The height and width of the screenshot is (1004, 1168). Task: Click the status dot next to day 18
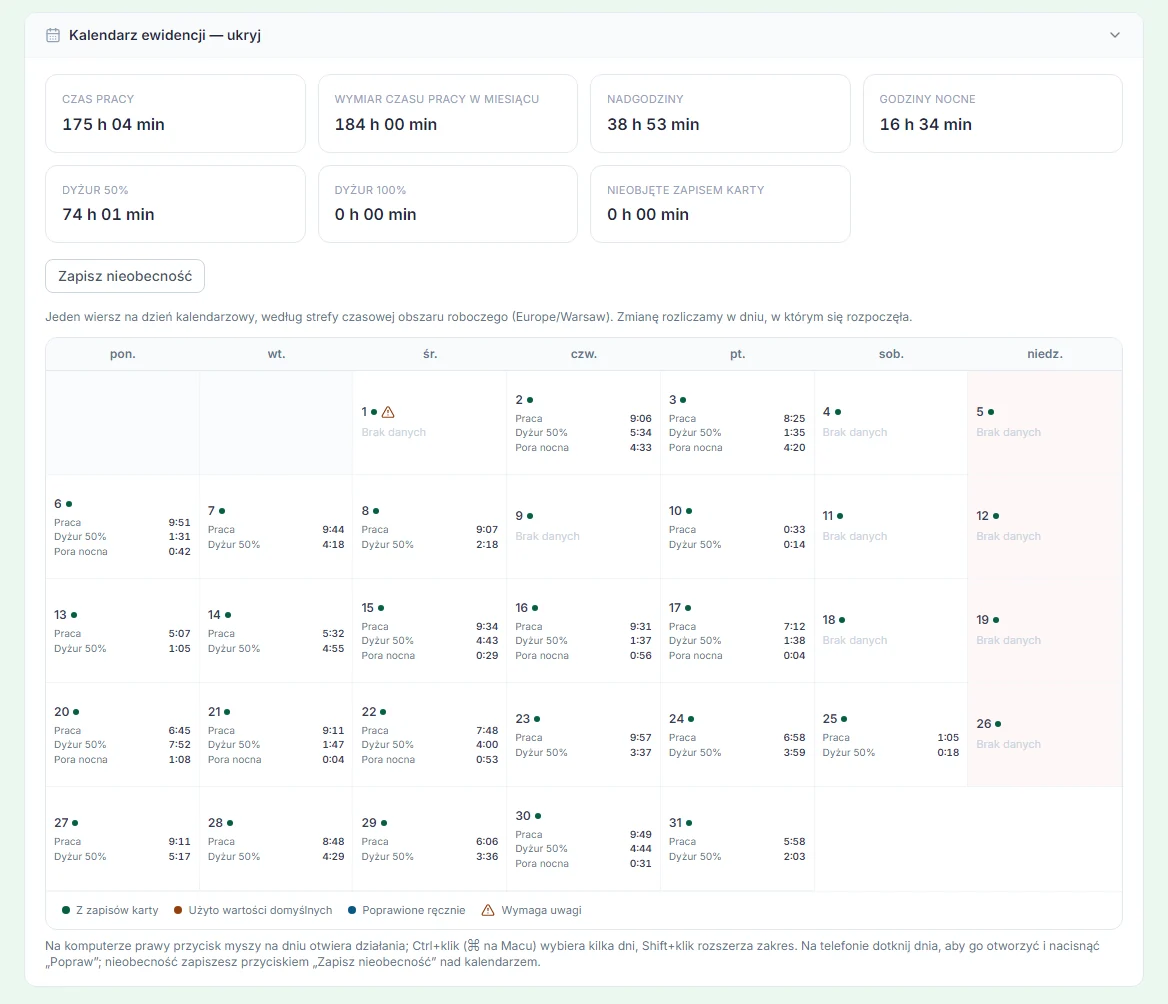(842, 620)
